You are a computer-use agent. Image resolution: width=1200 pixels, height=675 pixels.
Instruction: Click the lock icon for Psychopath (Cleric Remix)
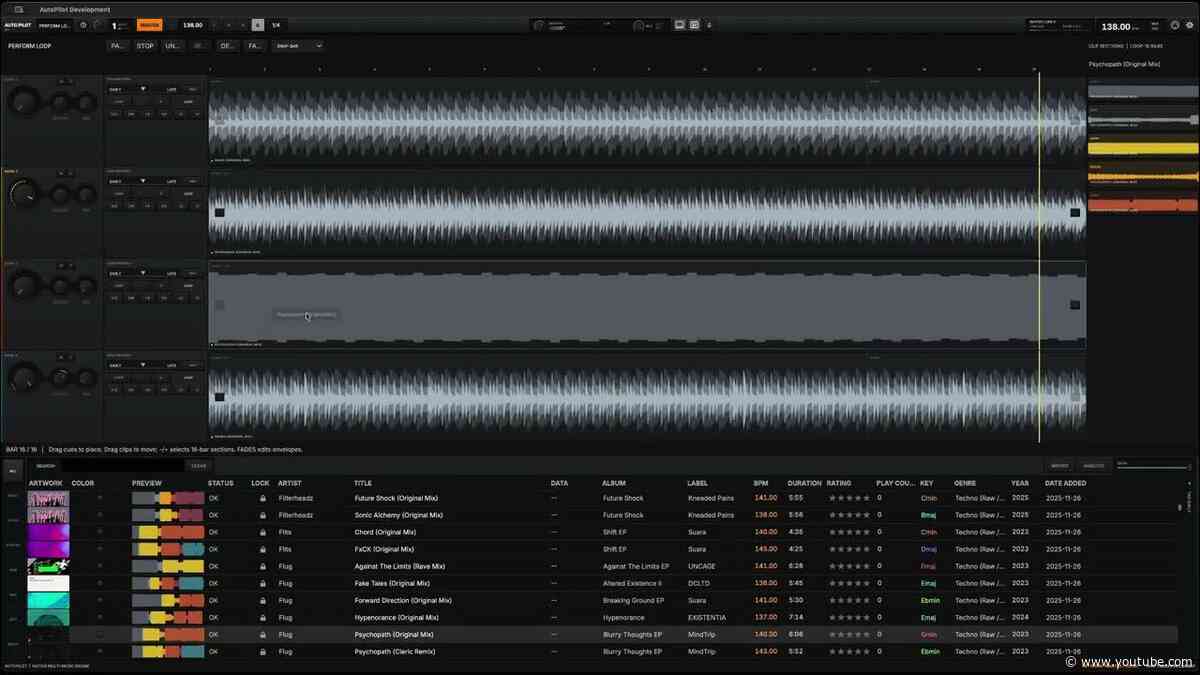tap(262, 651)
